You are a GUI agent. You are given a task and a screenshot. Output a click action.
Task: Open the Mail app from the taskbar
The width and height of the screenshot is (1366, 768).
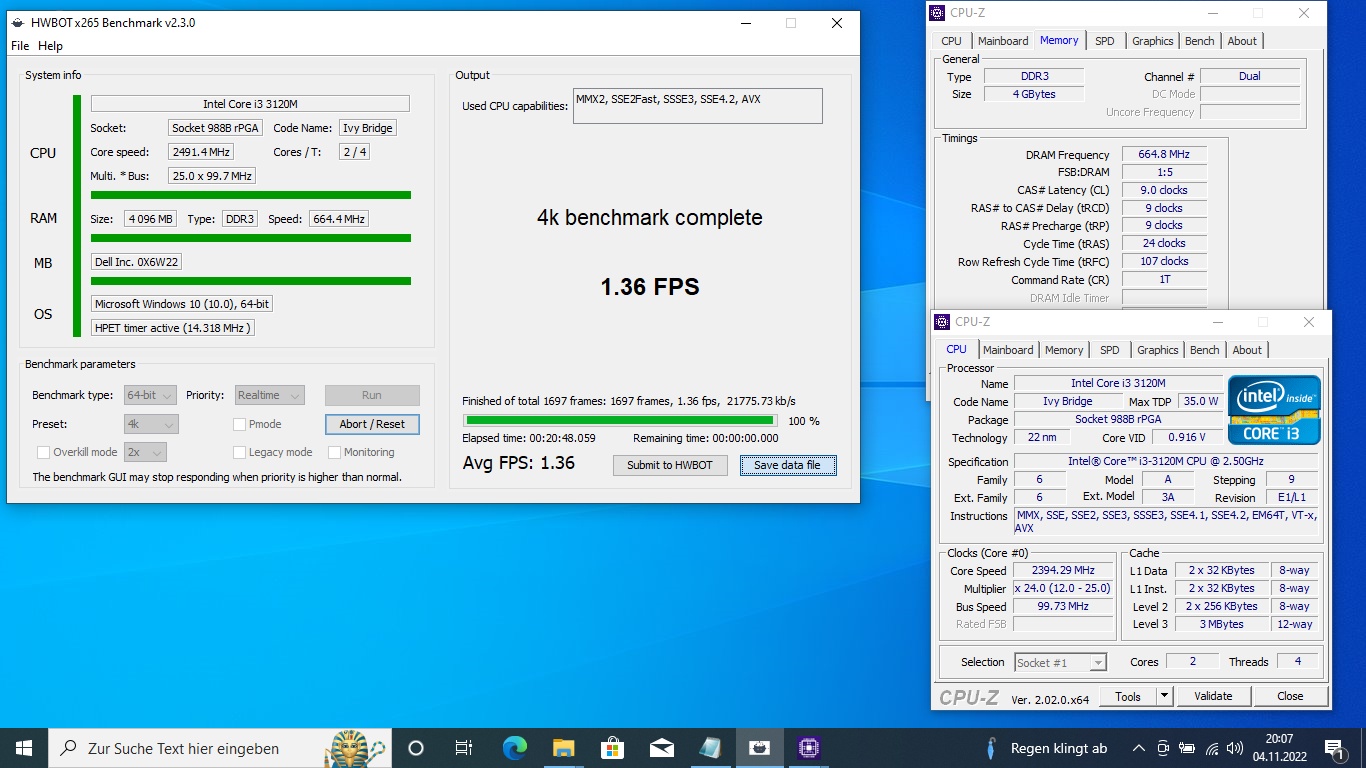[x=661, y=748]
